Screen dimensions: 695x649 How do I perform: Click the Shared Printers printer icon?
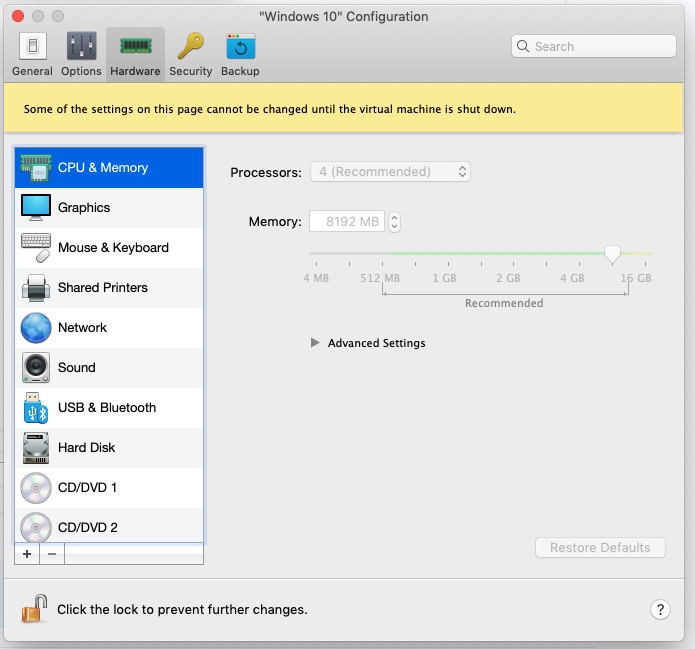click(x=36, y=288)
